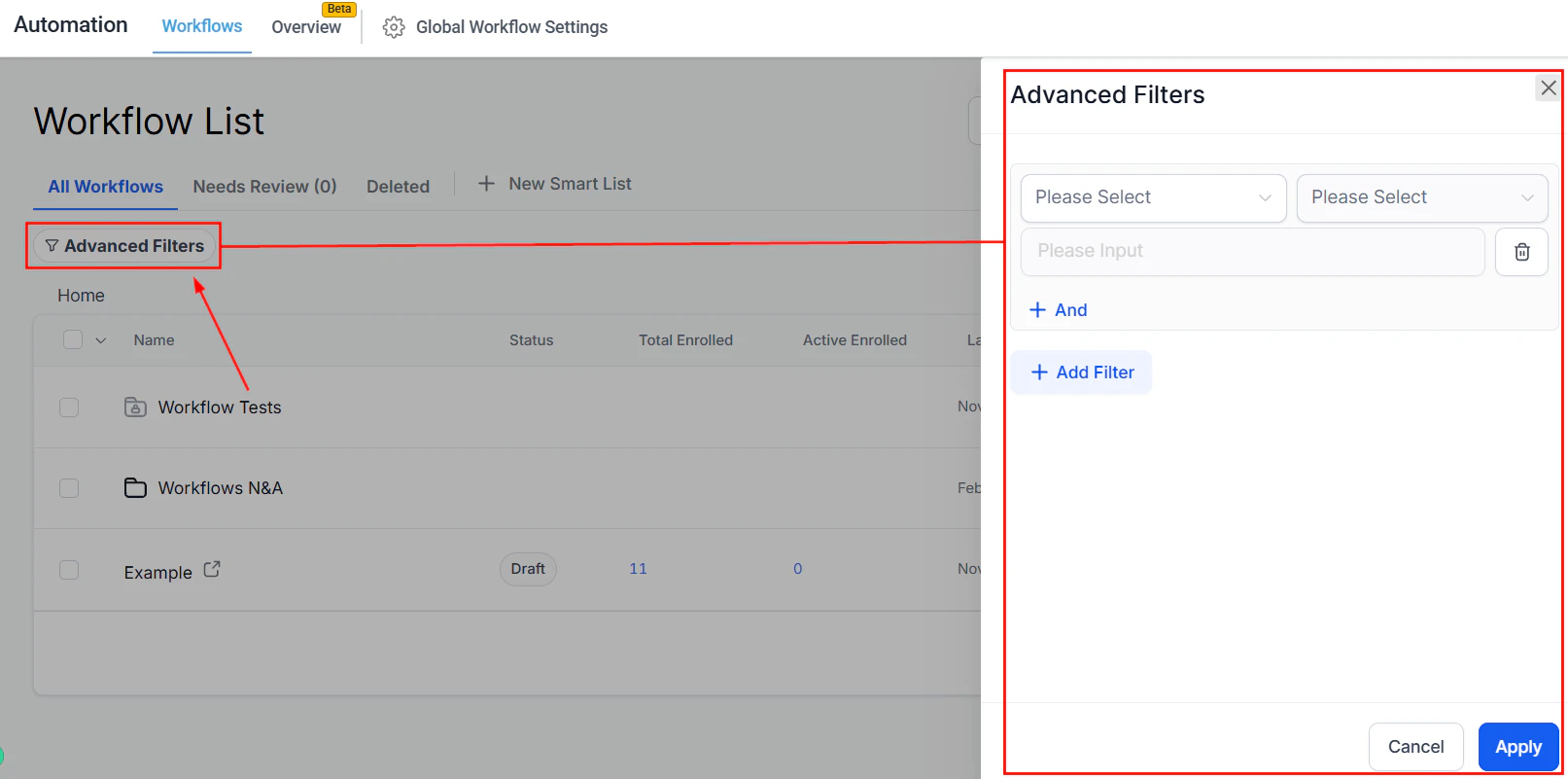Image resolution: width=1568 pixels, height=779 pixels.
Task: Click the total enrolled count 11
Action: (x=638, y=569)
